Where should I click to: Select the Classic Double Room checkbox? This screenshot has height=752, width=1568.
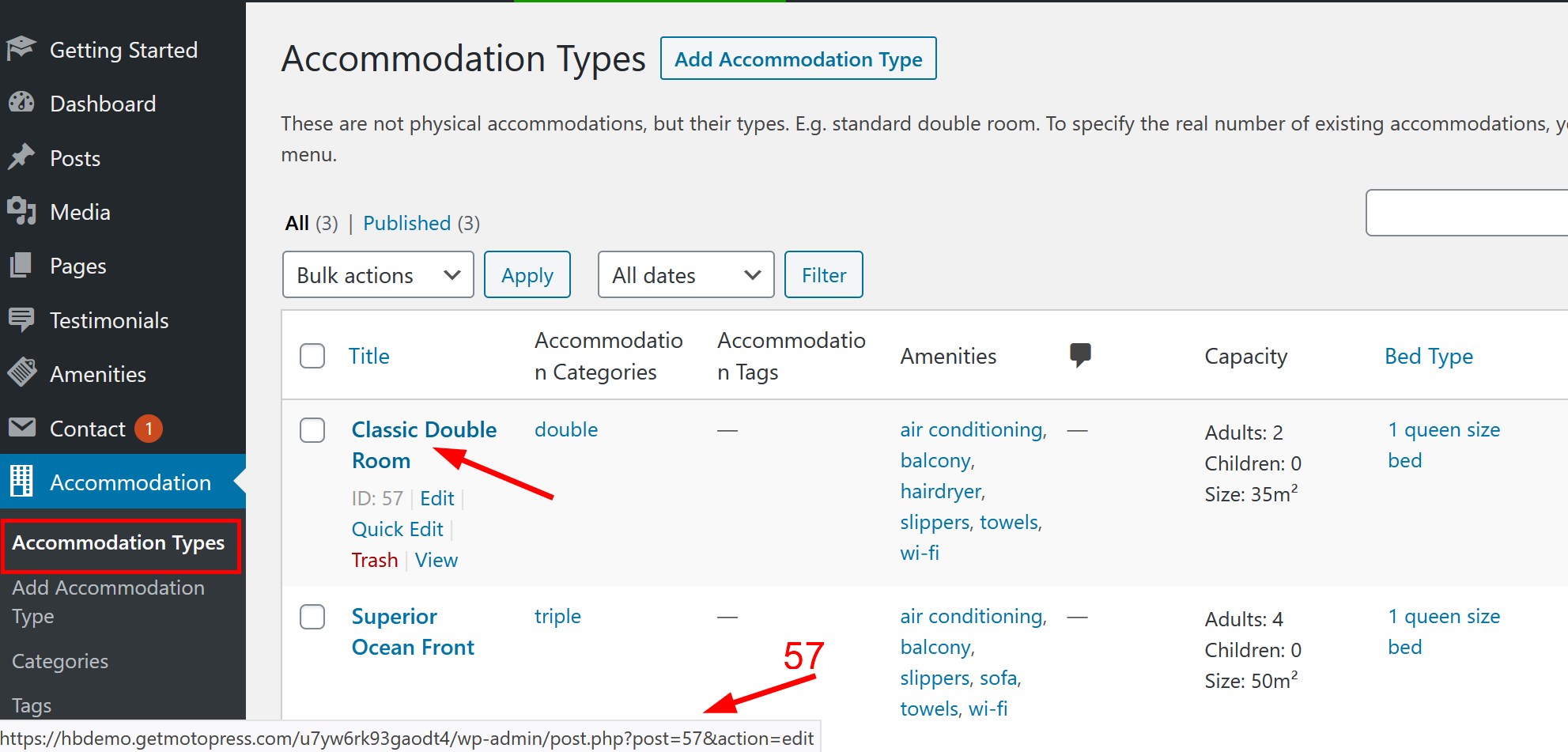pos(312,430)
